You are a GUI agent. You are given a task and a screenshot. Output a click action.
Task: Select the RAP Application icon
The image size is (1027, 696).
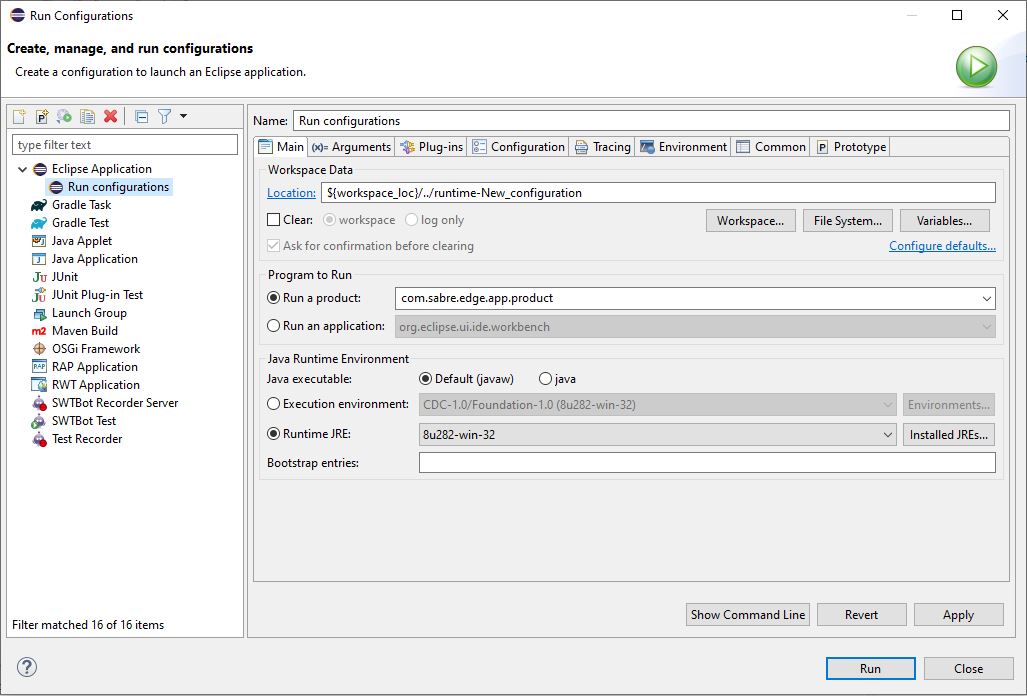coord(39,367)
